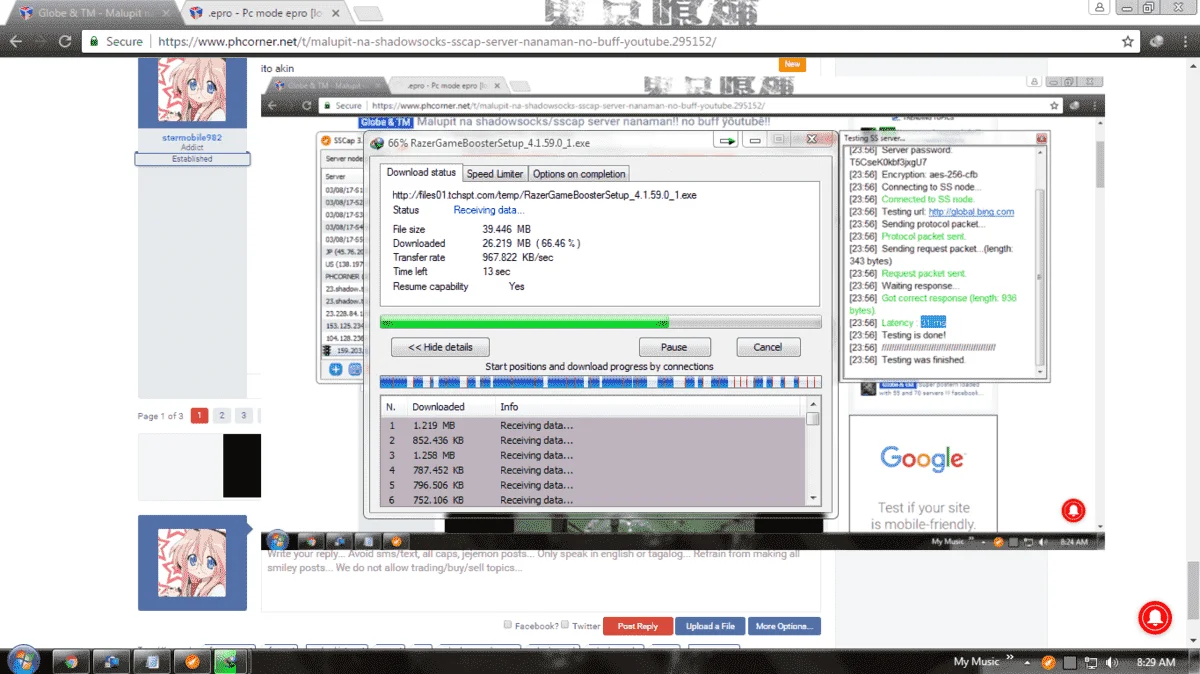Viewport: 1200px width, 674px height.
Task: Open the Chrome profile icon in title bar
Action: coord(1100,7)
